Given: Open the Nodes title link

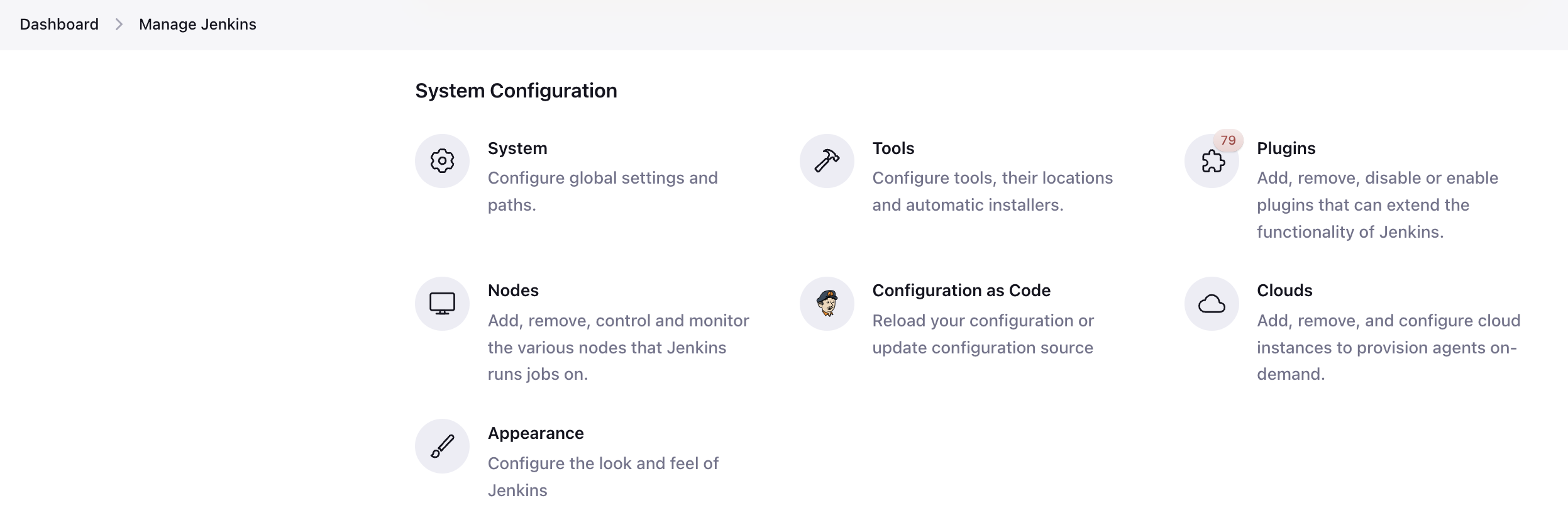Looking at the screenshot, I should [513, 291].
